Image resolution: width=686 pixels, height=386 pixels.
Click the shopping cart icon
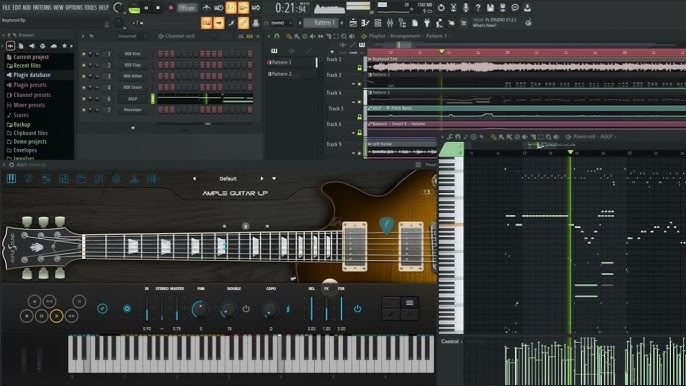pyautogui.click(x=463, y=23)
